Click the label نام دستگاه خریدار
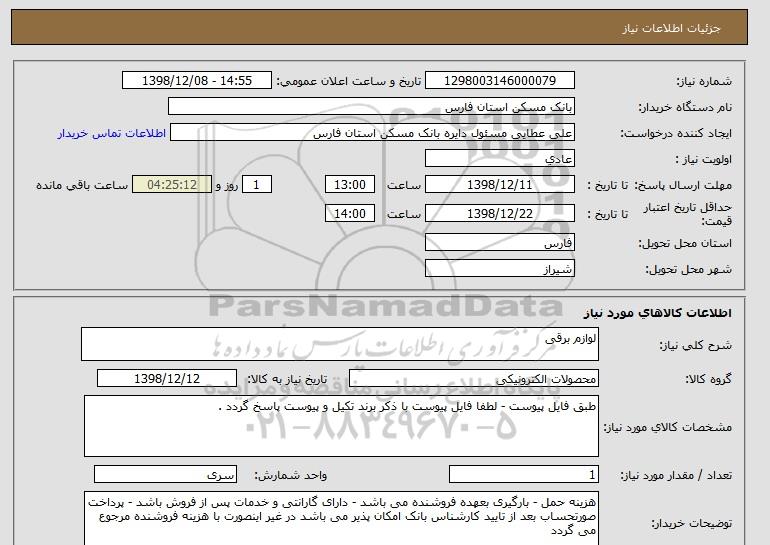This screenshot has height=545, width=770. [x=685, y=107]
